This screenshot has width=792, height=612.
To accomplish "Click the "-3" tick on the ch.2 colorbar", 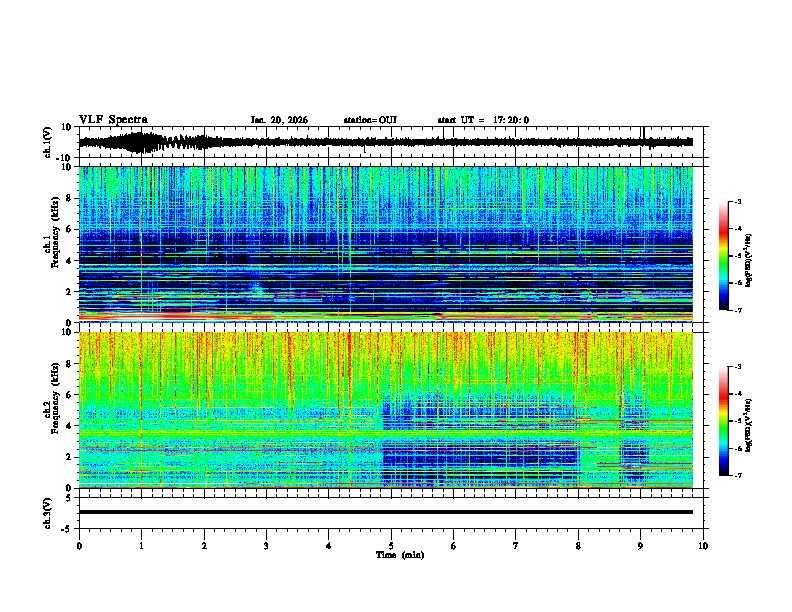I will (737, 367).
